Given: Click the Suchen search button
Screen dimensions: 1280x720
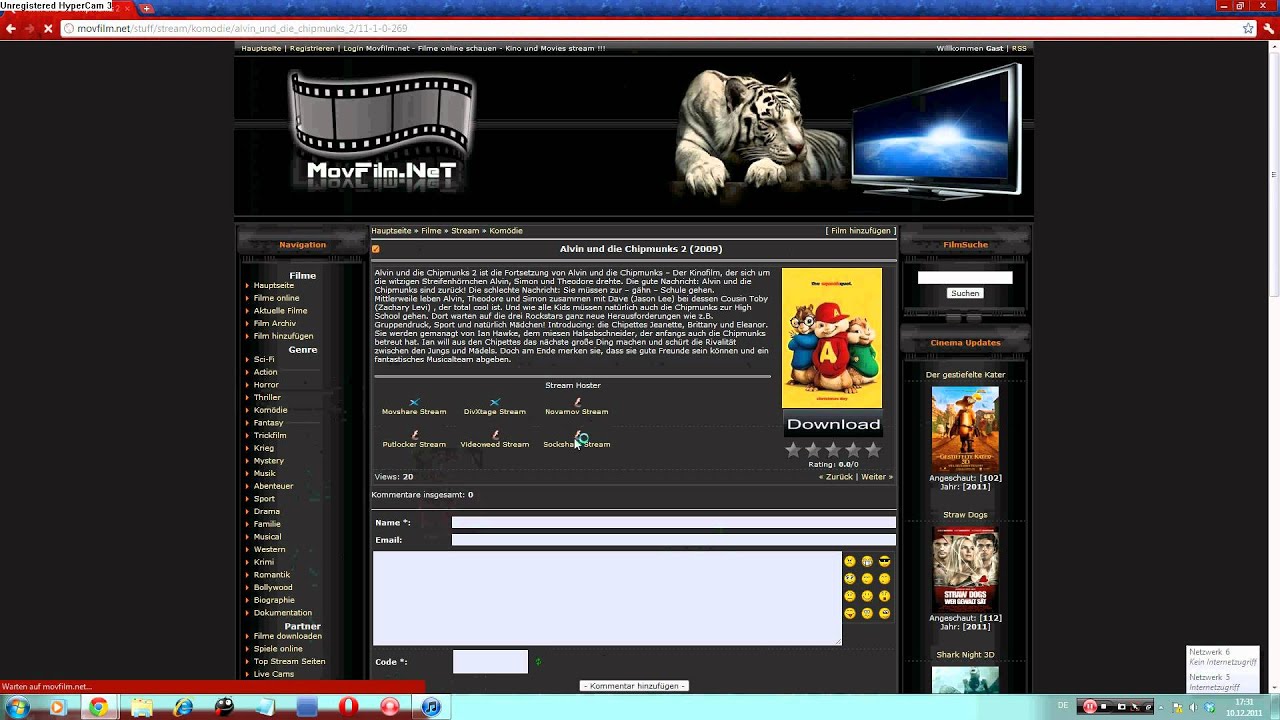Looking at the screenshot, I should (x=965, y=293).
